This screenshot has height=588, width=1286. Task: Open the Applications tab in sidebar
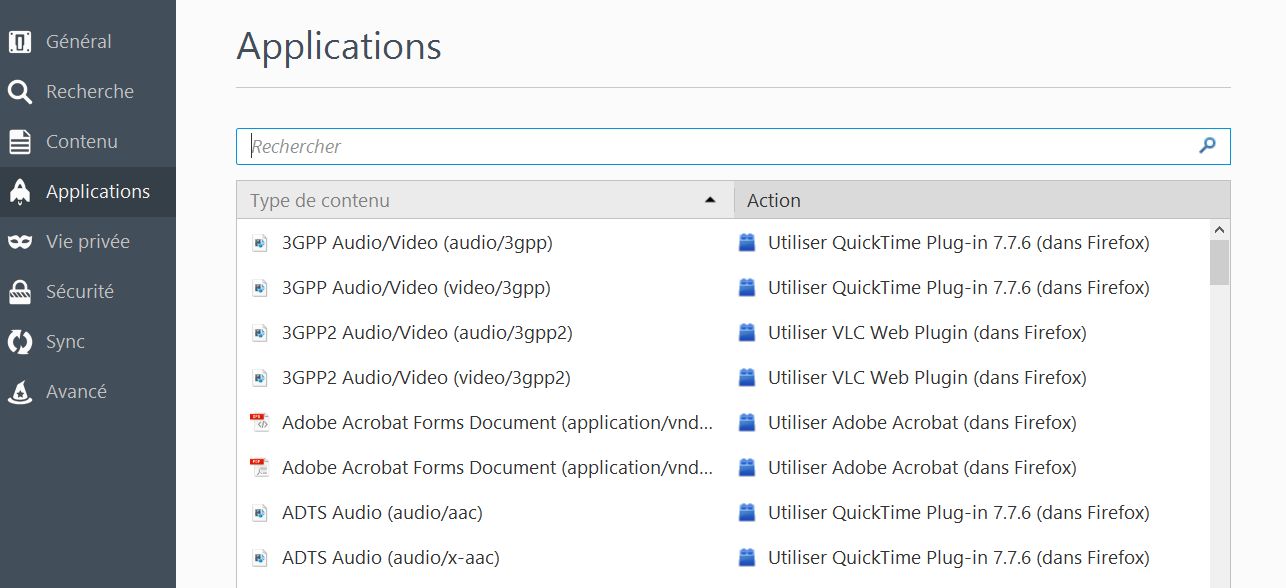[x=97, y=192]
